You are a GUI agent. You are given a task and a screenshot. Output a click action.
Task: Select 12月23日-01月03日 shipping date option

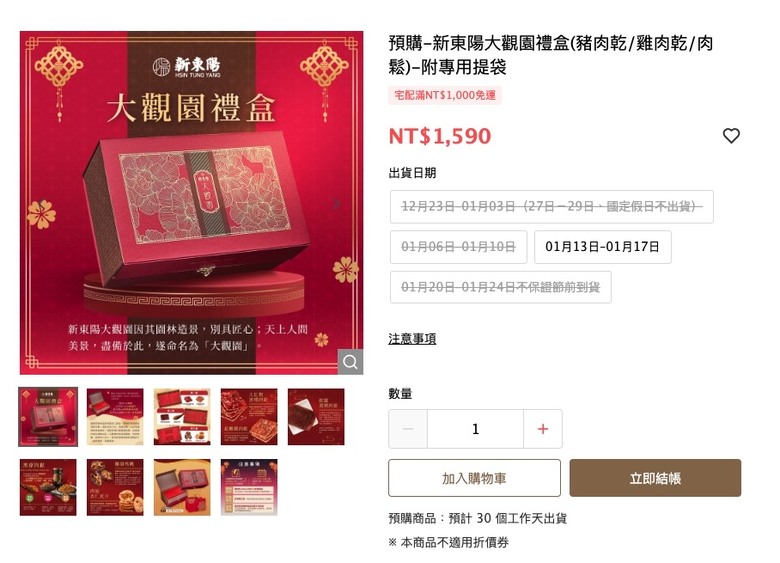coord(552,206)
